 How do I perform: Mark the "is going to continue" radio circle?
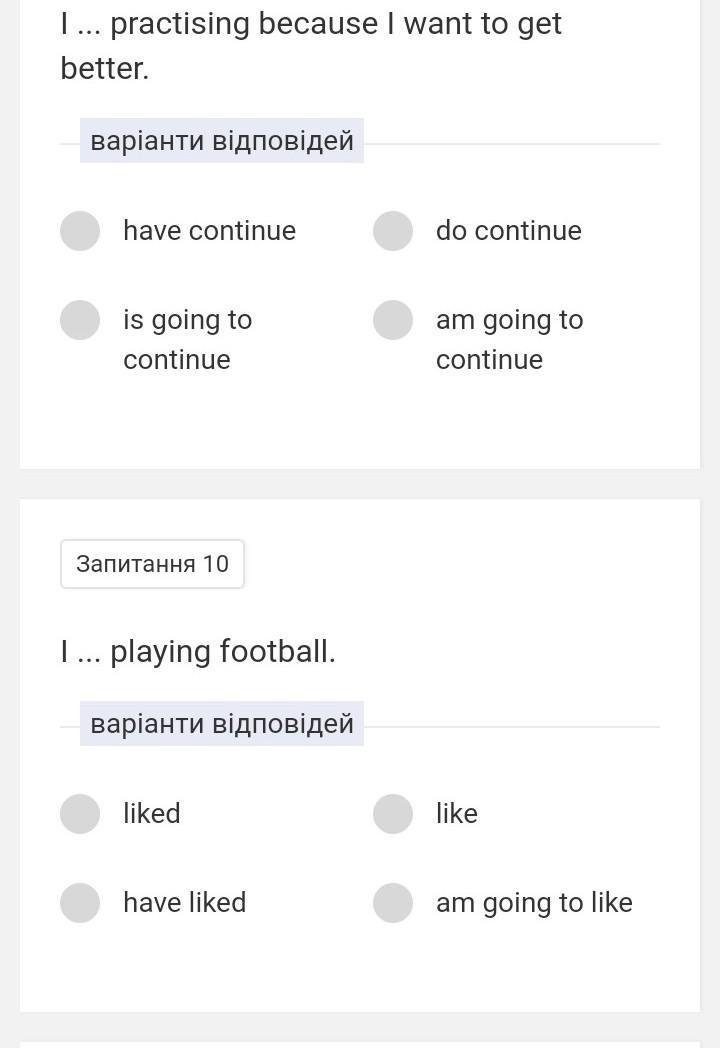click(80, 320)
